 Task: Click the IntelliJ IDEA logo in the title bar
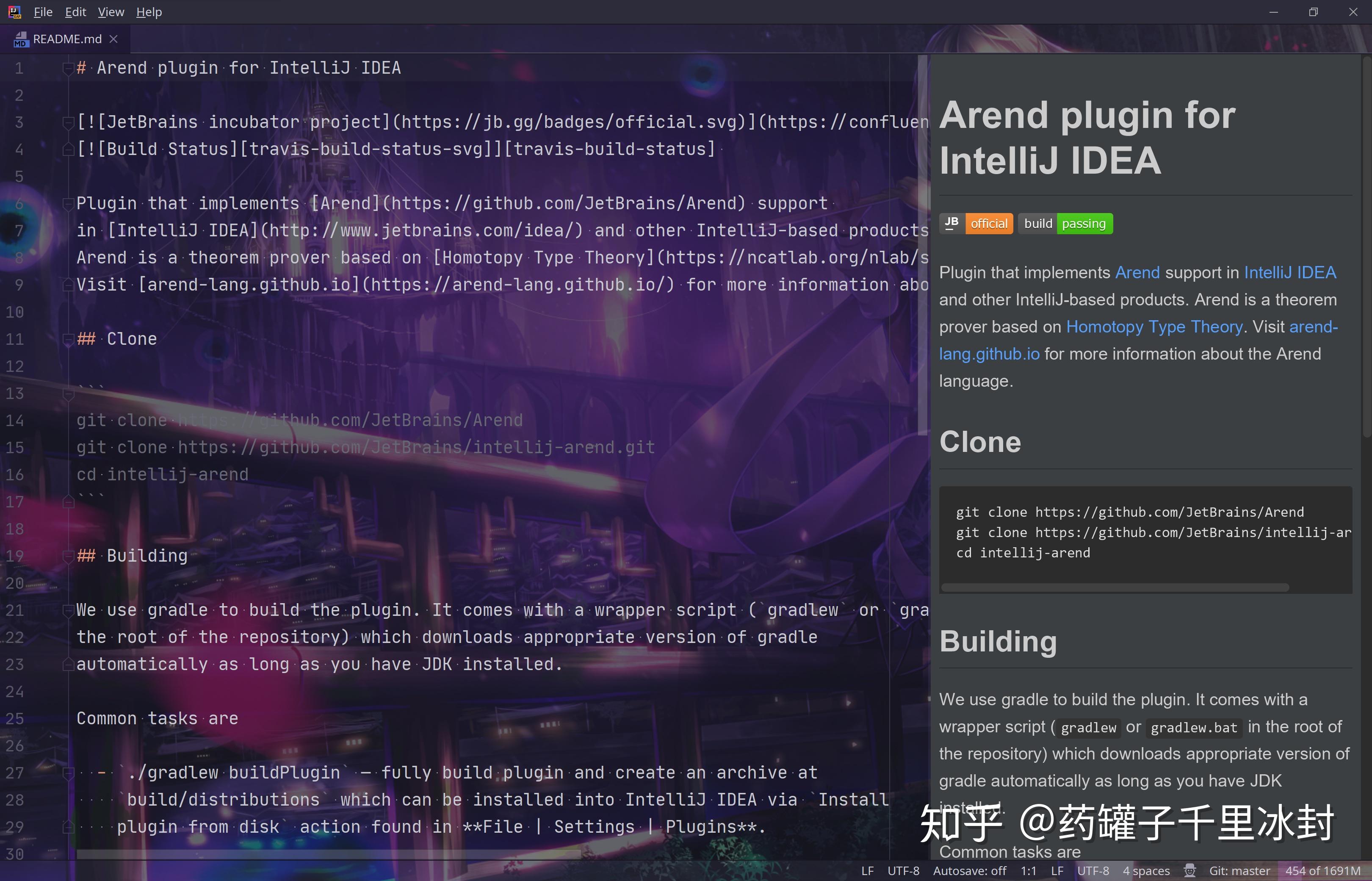[x=15, y=11]
